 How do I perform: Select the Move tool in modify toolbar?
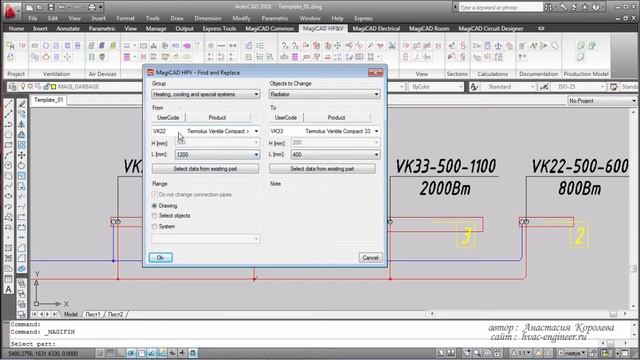pos(22,155)
